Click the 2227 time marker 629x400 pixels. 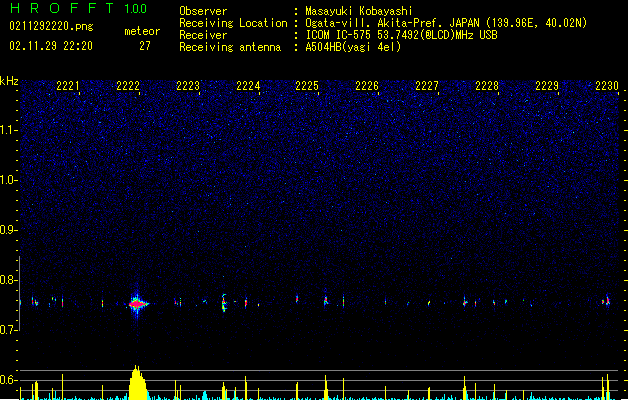click(x=427, y=86)
